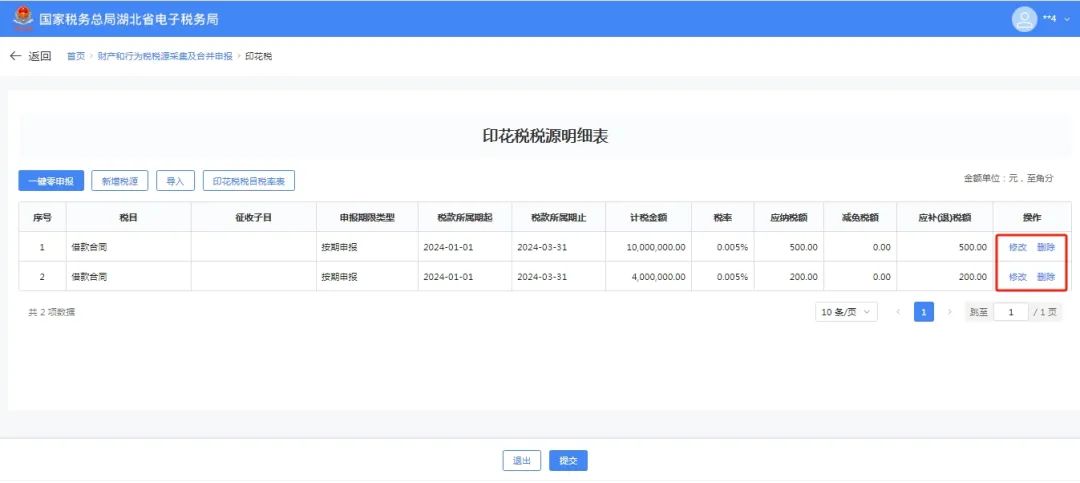Click the tax bureau emblem logo
The width and height of the screenshot is (1080, 483).
pos(22,18)
